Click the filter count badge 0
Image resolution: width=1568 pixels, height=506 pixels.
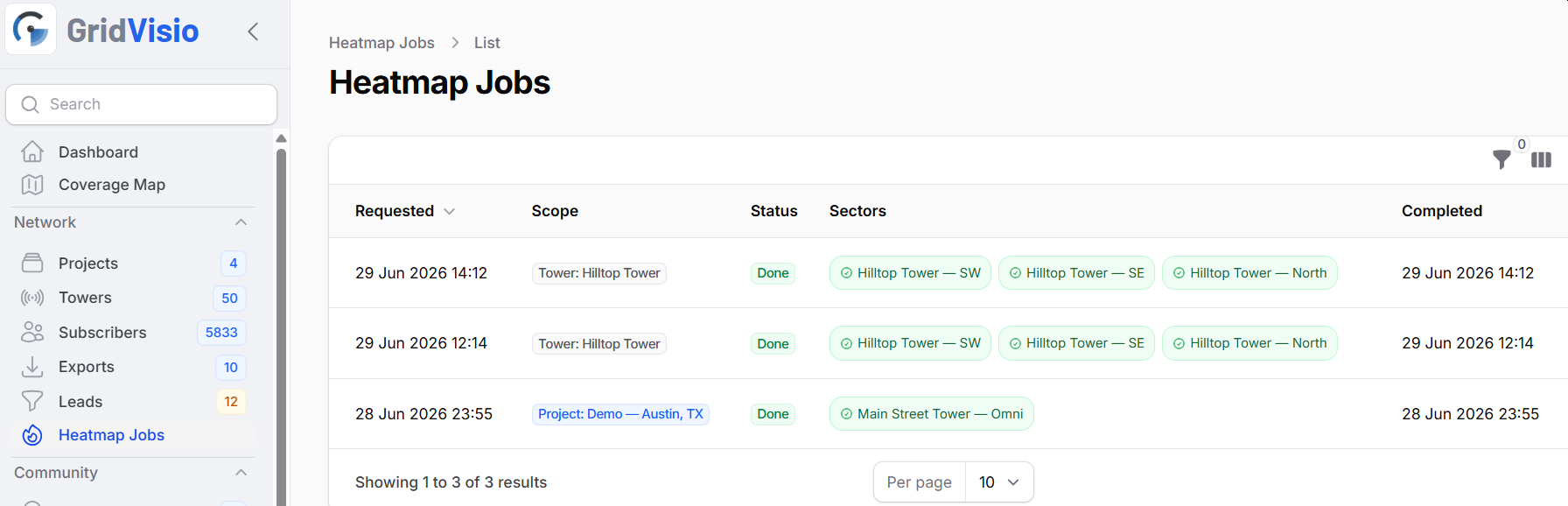[1522, 144]
